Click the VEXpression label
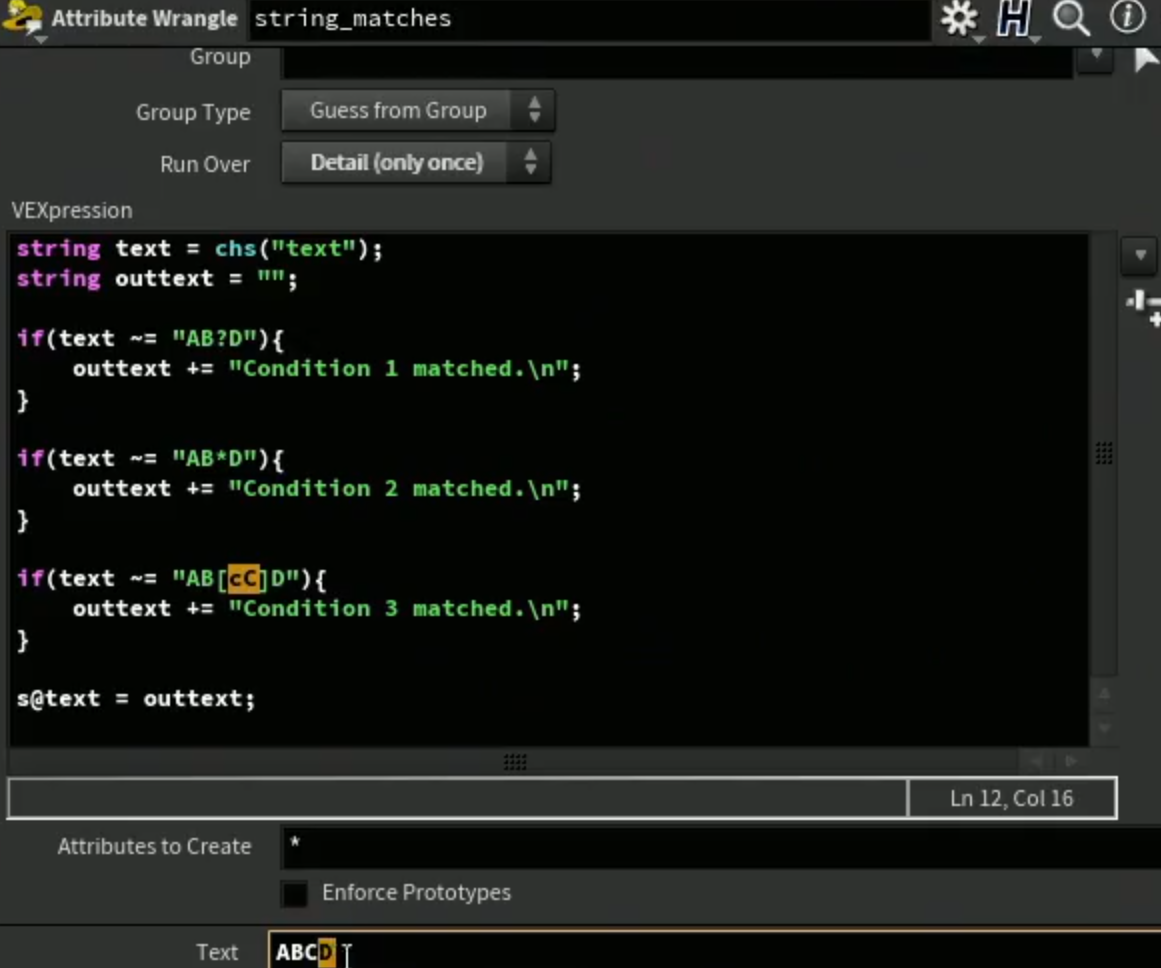This screenshot has width=1161, height=968. (x=72, y=210)
